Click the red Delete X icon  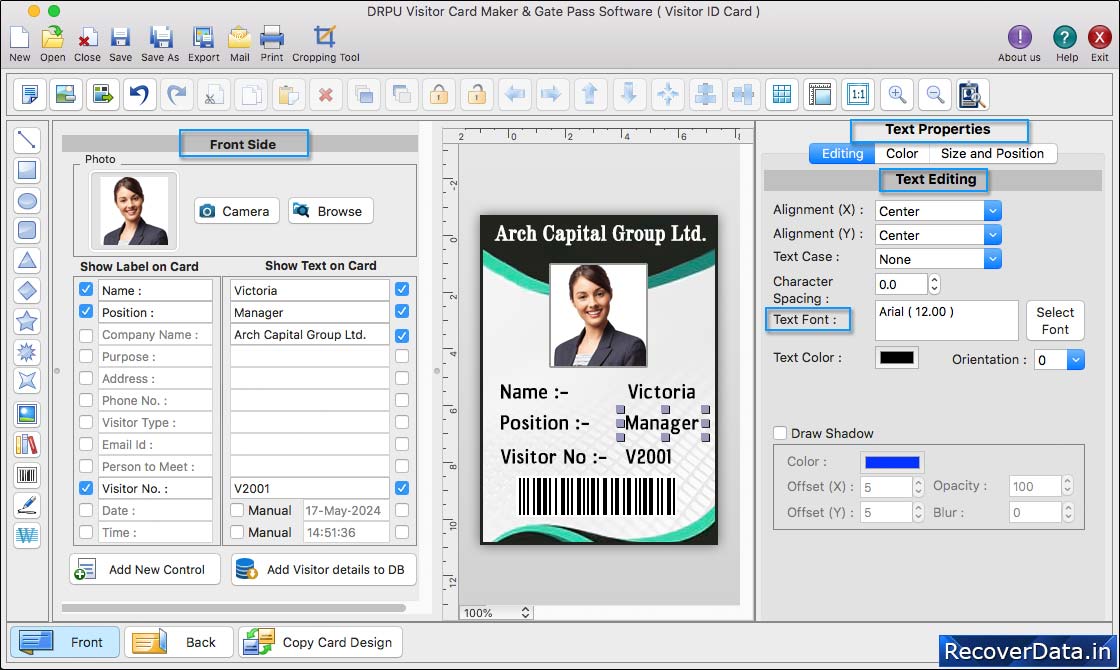point(326,94)
